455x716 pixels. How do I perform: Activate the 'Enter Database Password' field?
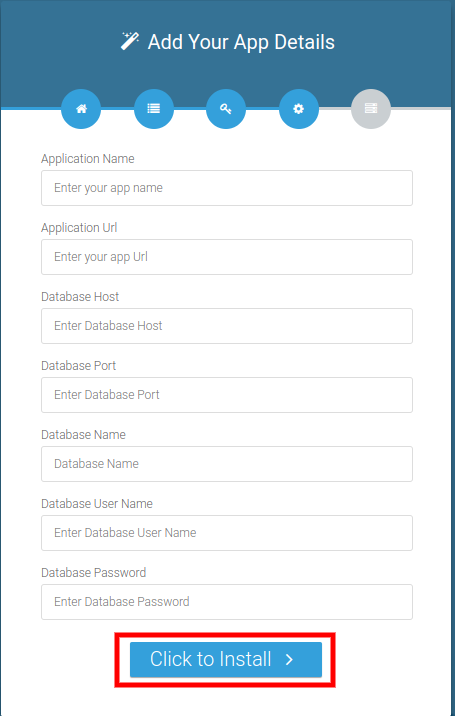click(x=227, y=601)
